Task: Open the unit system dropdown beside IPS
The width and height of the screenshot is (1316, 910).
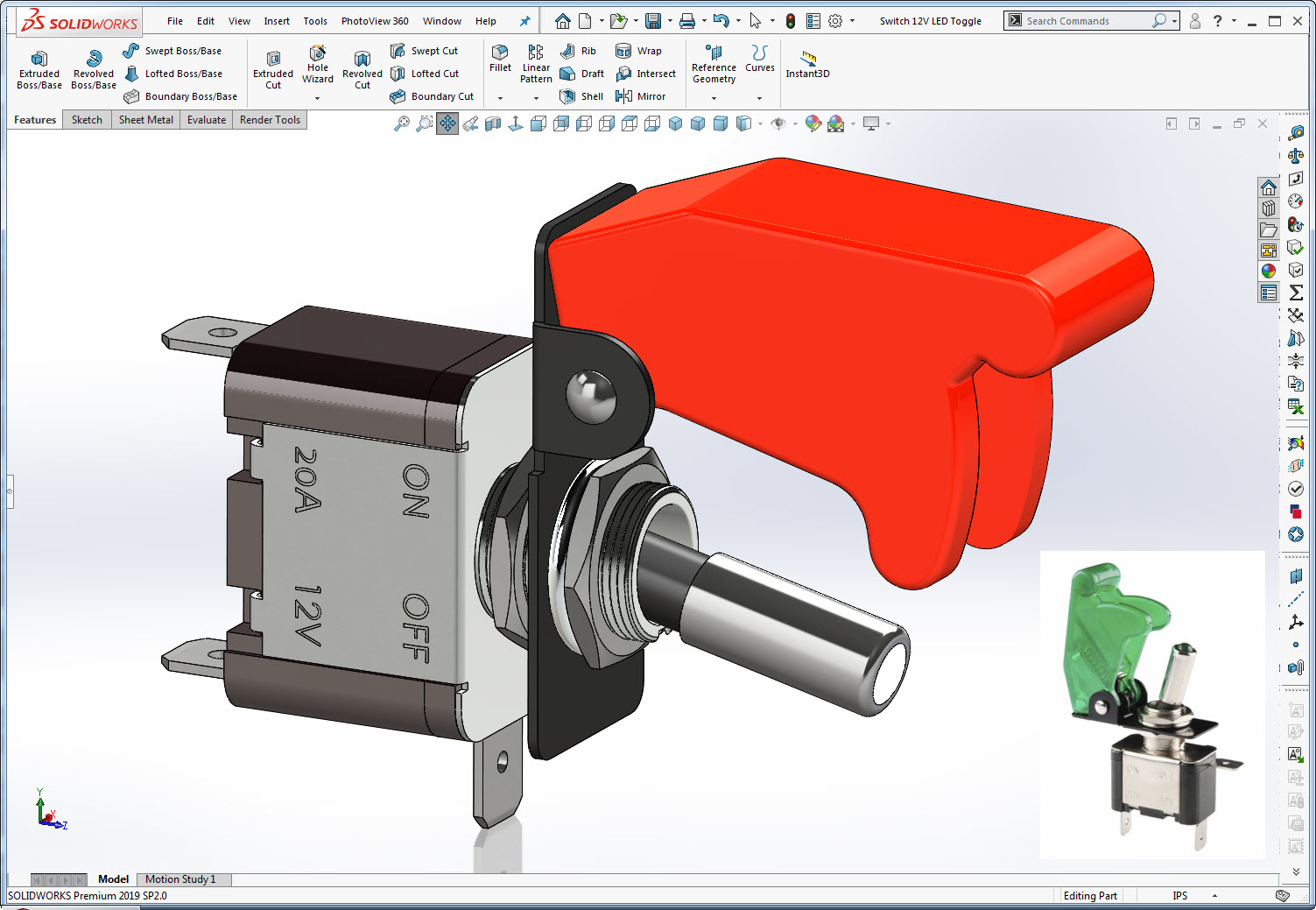Action: 1214,896
